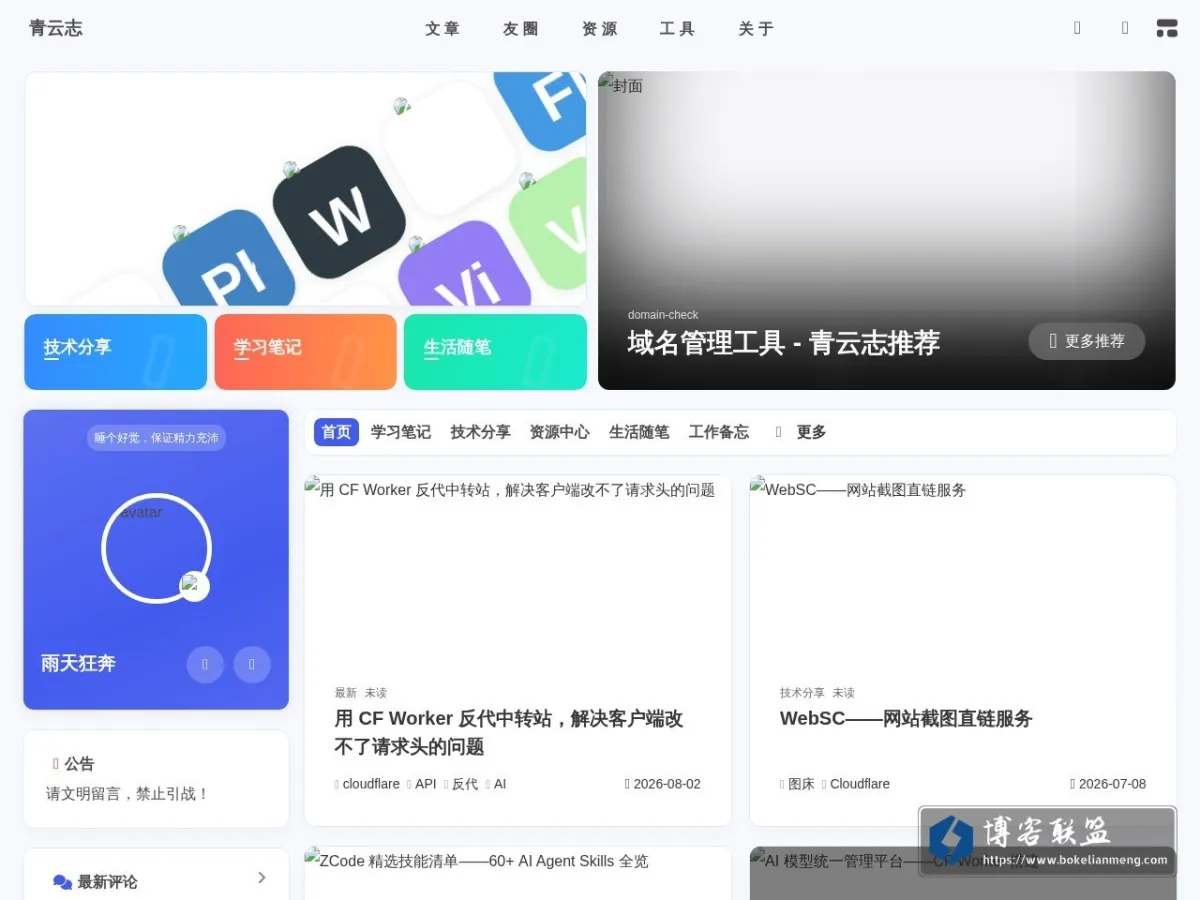The height and width of the screenshot is (900, 1200).
Task: Open the 域名管理工具 - 青云志推荐 featured post
Action: (x=783, y=343)
